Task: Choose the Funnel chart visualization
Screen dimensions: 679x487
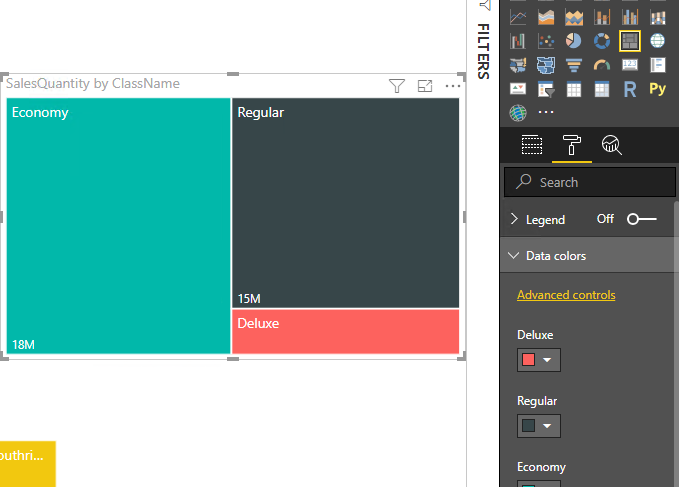Action: click(574, 65)
